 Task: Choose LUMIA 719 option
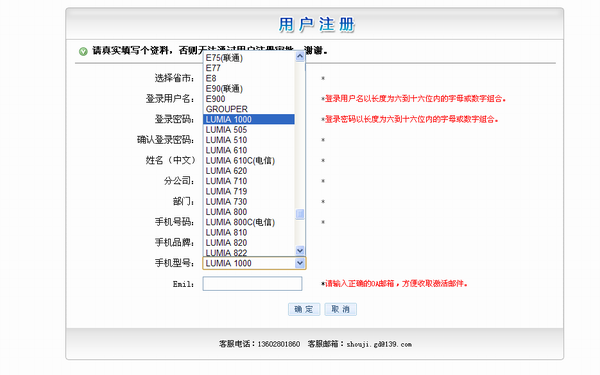249,191
